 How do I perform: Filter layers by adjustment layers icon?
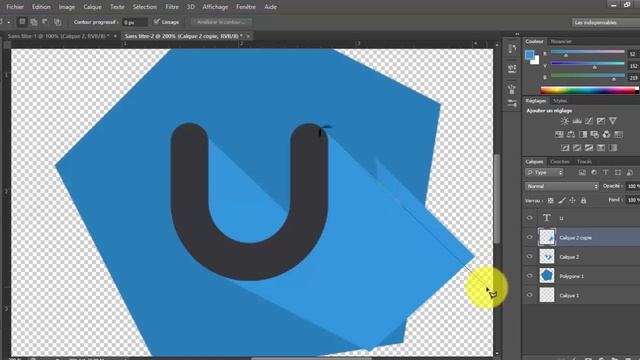pyautogui.click(x=594, y=173)
